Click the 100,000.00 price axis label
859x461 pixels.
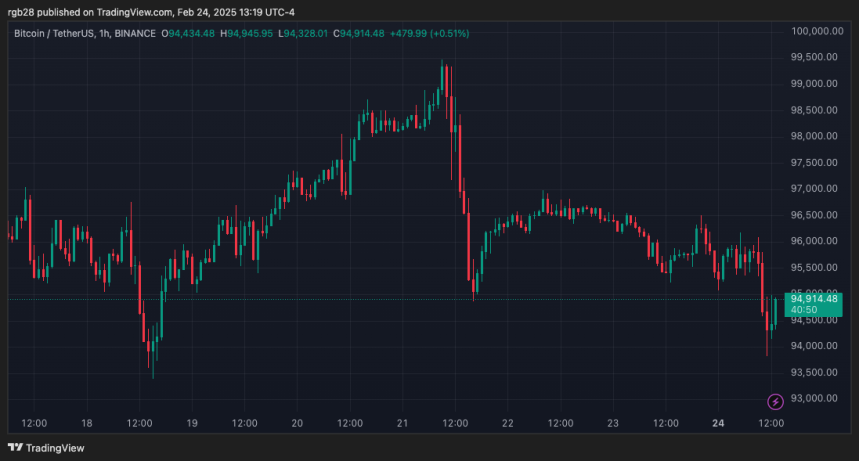point(817,31)
